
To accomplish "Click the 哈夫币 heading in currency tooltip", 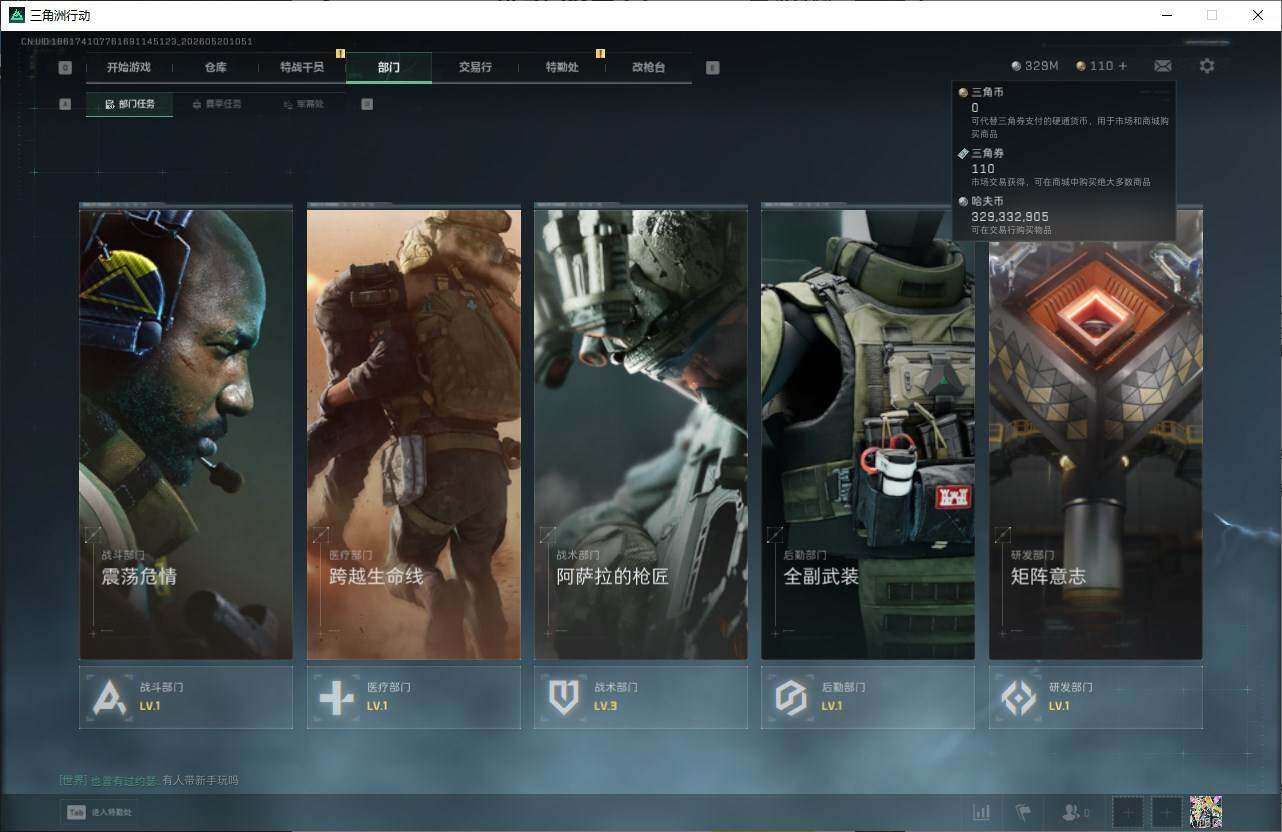I will click(987, 201).
